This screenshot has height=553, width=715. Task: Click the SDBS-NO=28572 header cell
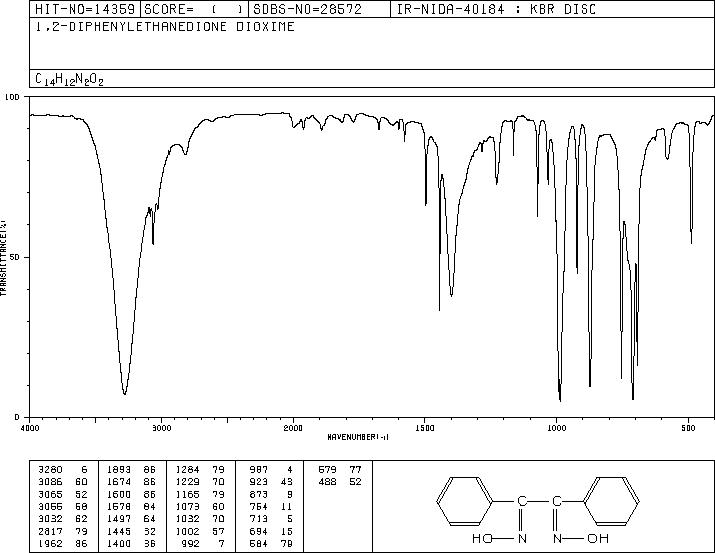tap(319, 9)
